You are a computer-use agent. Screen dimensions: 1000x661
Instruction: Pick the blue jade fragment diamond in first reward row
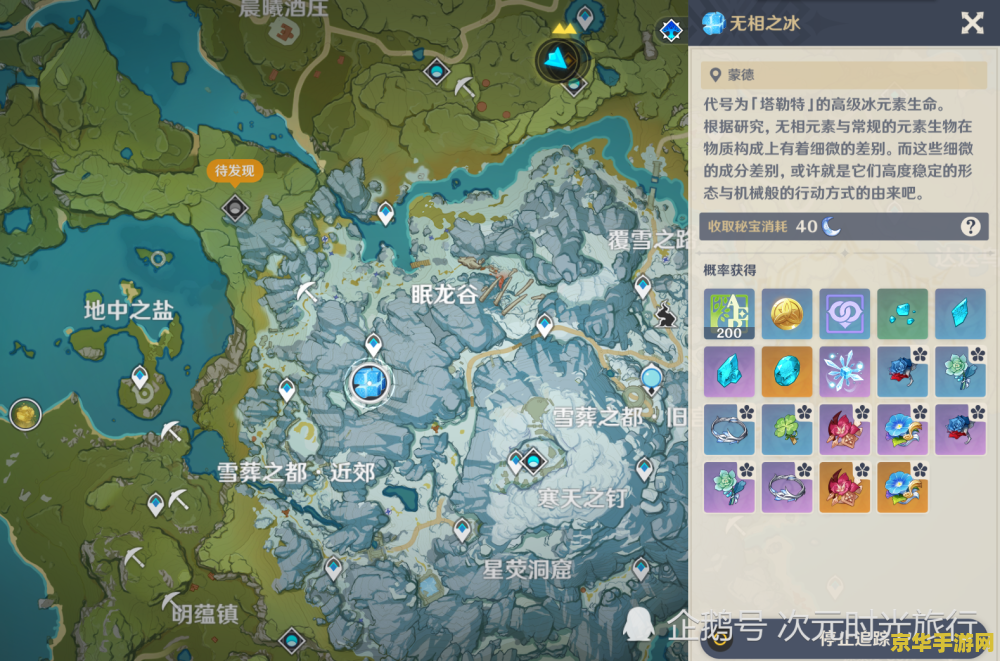click(x=960, y=314)
